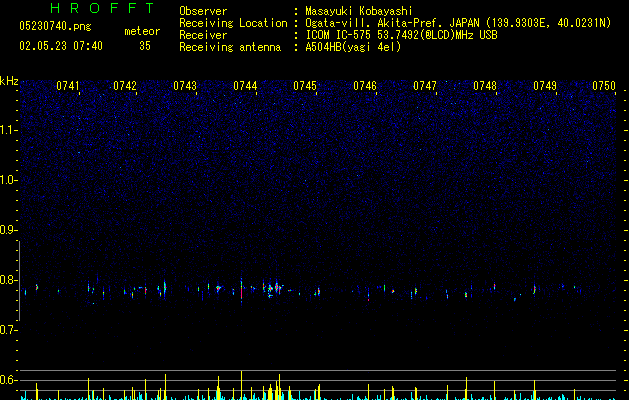Click the HROFFT title text

[x=103, y=8]
